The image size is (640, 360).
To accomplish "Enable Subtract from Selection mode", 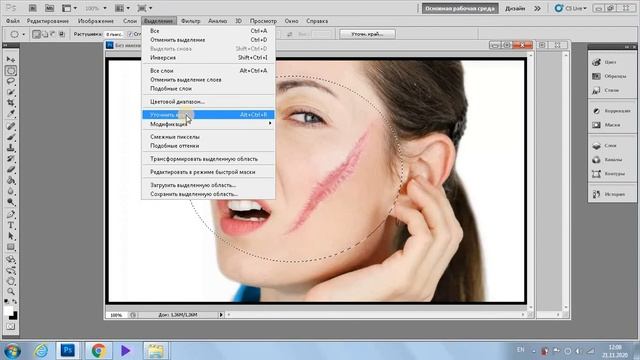I will tap(53, 34).
